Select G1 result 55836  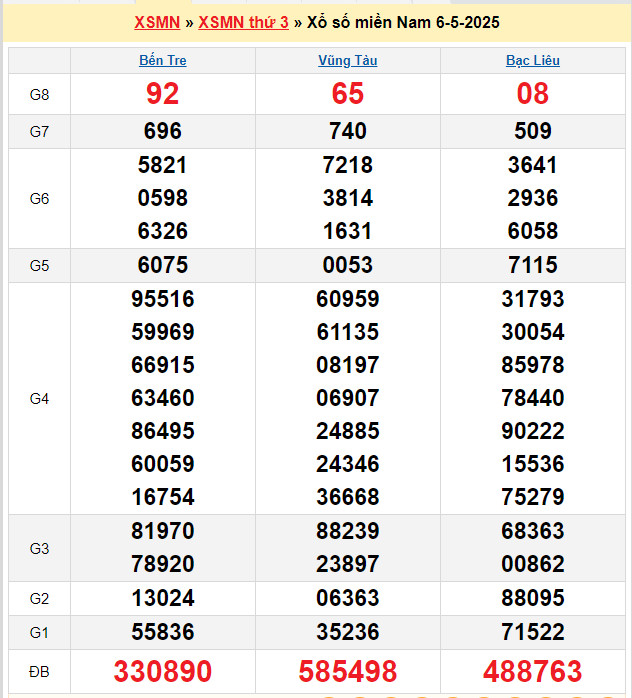[163, 632]
